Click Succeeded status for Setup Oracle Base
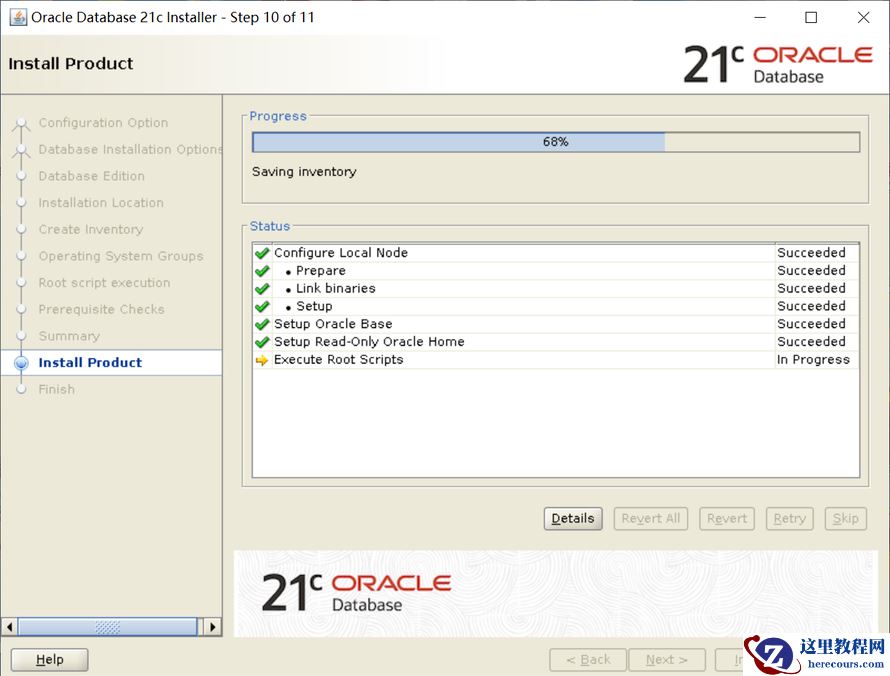Image resolution: width=890 pixels, height=676 pixels. [x=811, y=324]
